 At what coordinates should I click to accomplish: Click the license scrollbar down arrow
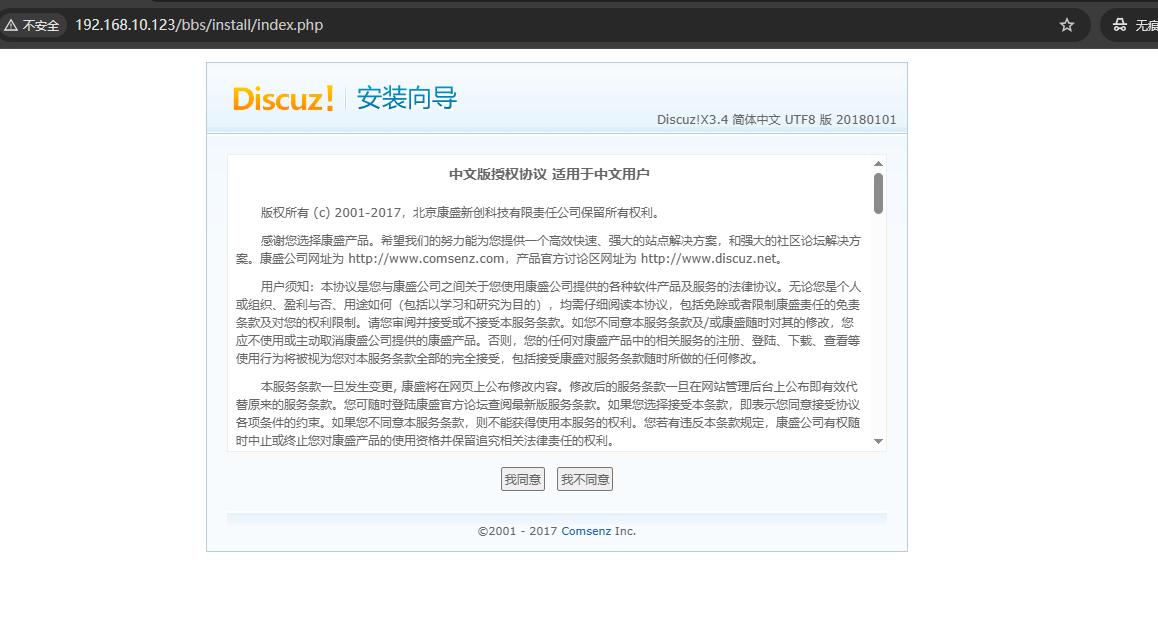click(x=878, y=441)
